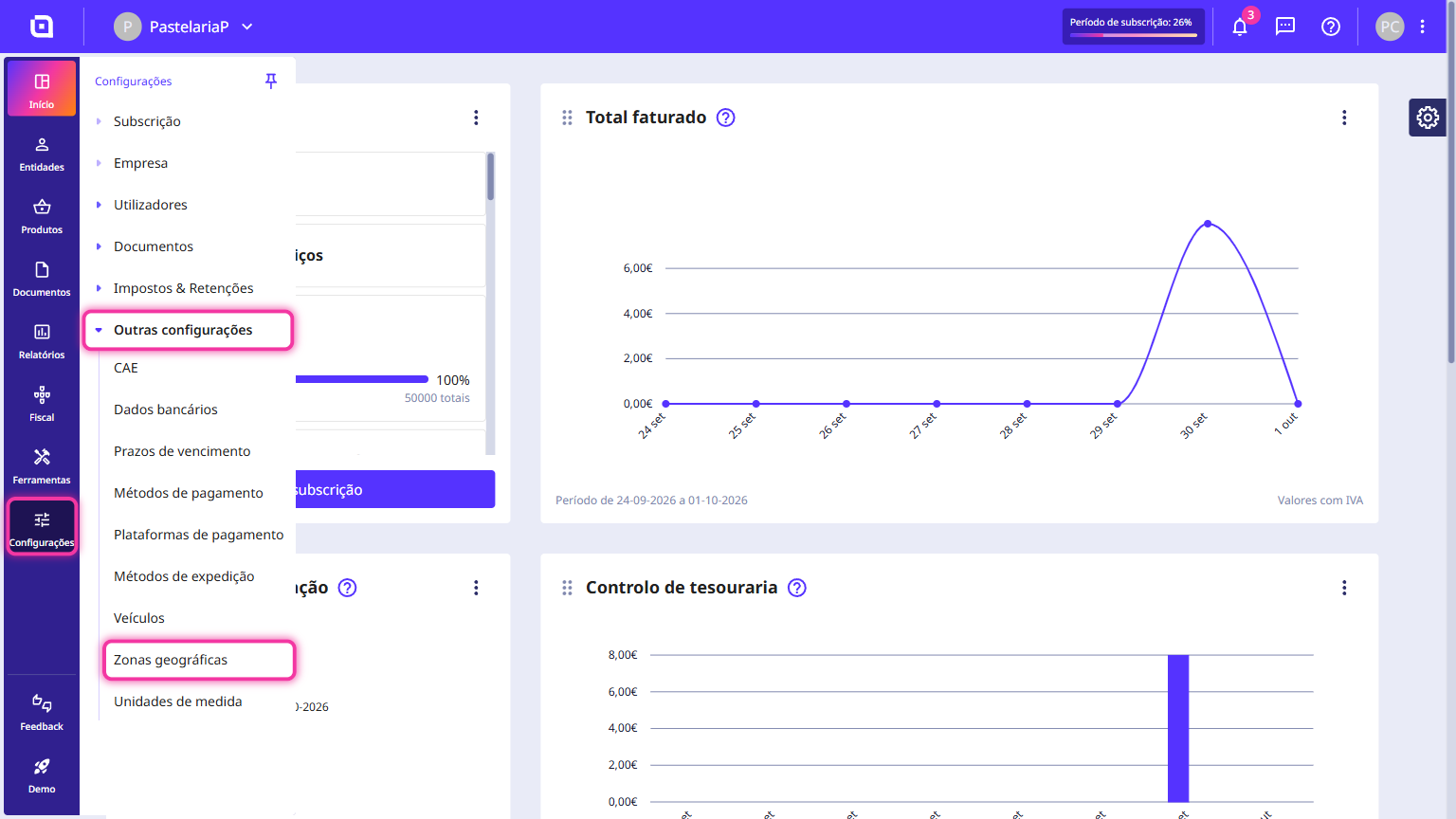This screenshot has width=1456, height=819.
Task: Open the Feedback sidebar item
Action: pyautogui.click(x=42, y=713)
